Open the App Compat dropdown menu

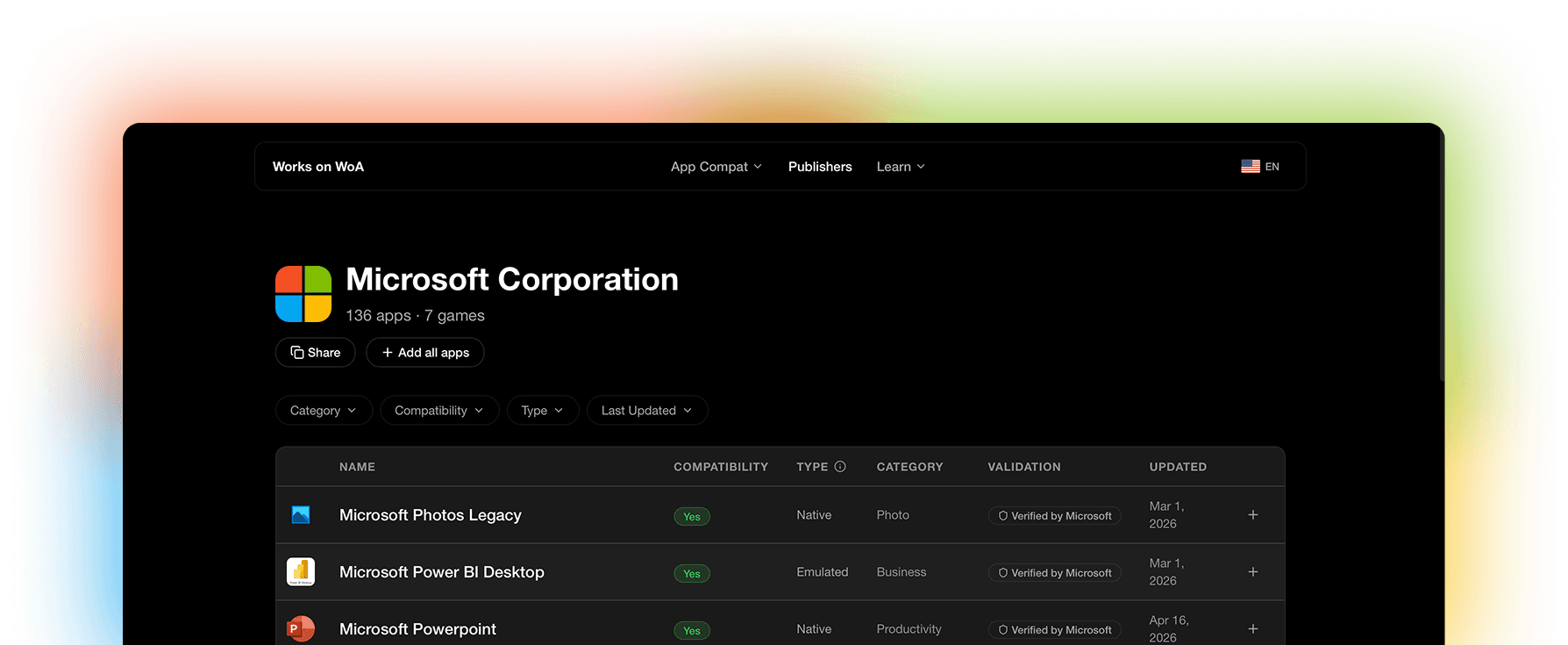click(x=716, y=167)
